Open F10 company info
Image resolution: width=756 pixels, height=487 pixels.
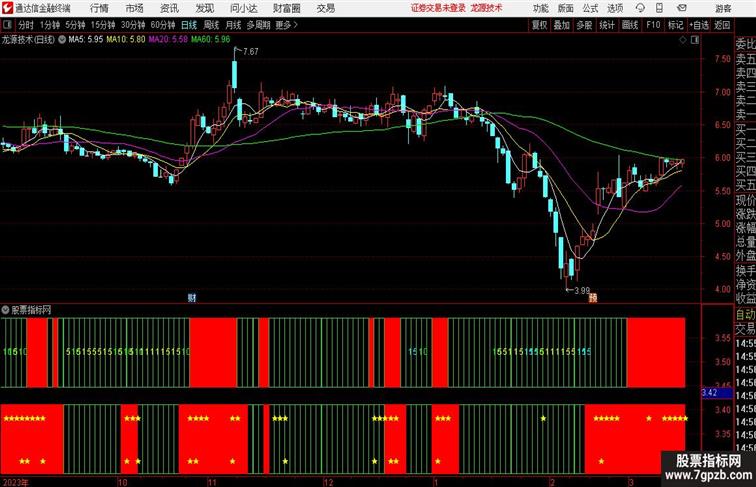pos(653,25)
